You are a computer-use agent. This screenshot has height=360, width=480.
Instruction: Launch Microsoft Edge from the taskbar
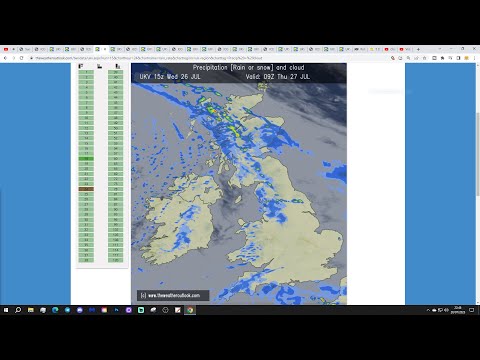pos(55,310)
